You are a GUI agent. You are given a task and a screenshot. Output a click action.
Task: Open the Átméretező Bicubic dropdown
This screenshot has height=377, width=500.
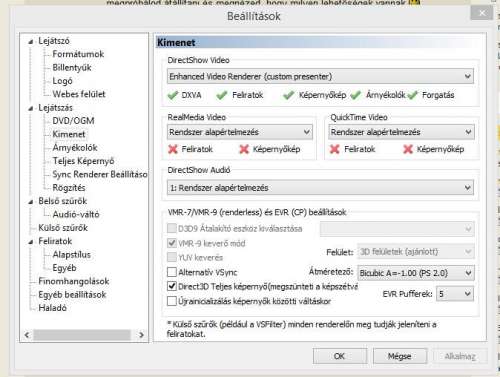[415, 273]
